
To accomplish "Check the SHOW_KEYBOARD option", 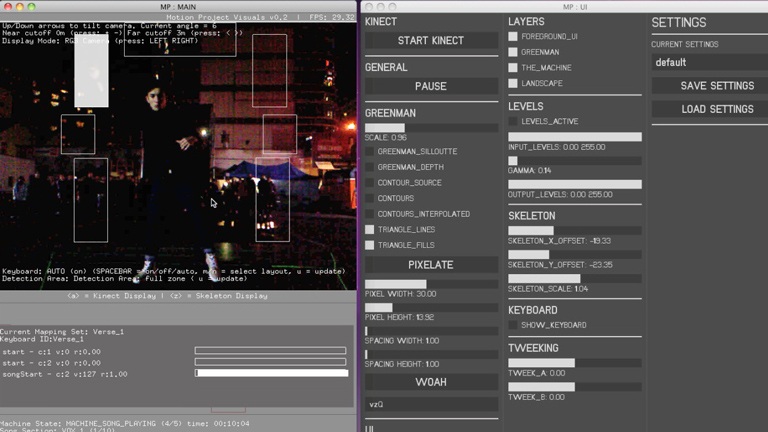I will [513, 325].
